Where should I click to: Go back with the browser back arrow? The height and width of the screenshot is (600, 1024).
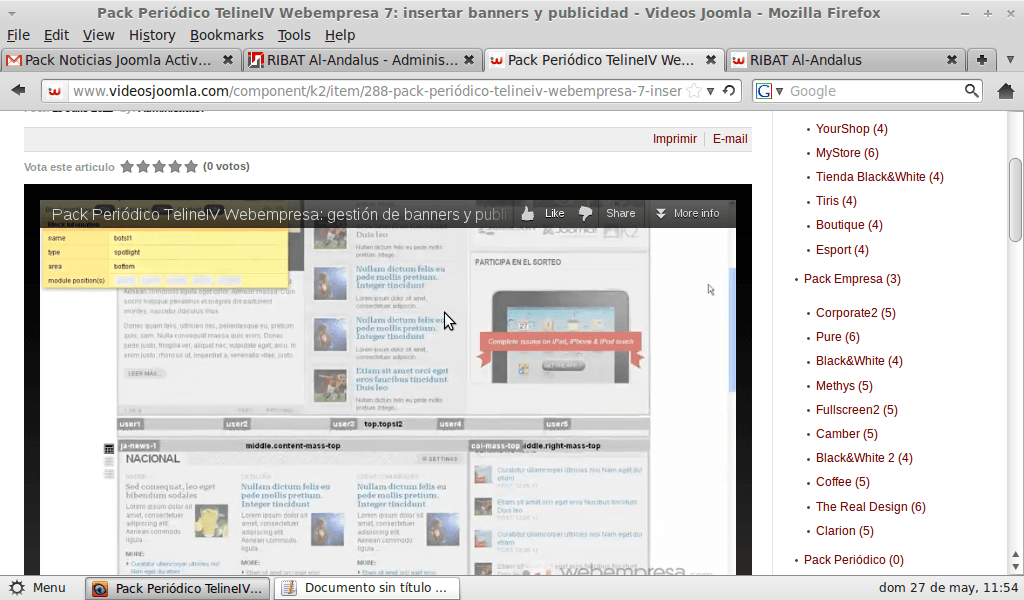coord(18,91)
